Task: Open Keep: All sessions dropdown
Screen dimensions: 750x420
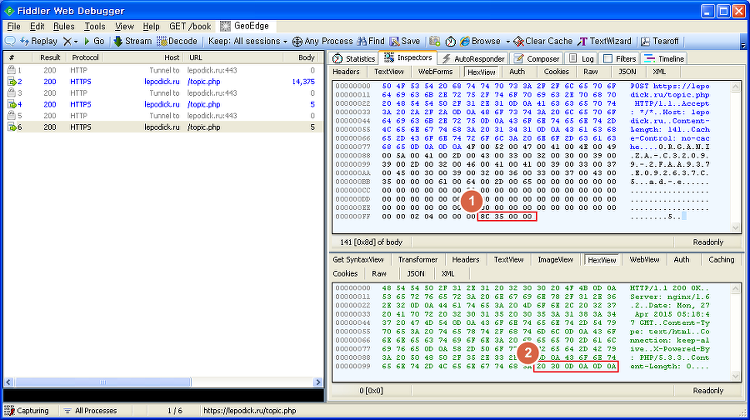Action: pyautogui.click(x=247, y=41)
